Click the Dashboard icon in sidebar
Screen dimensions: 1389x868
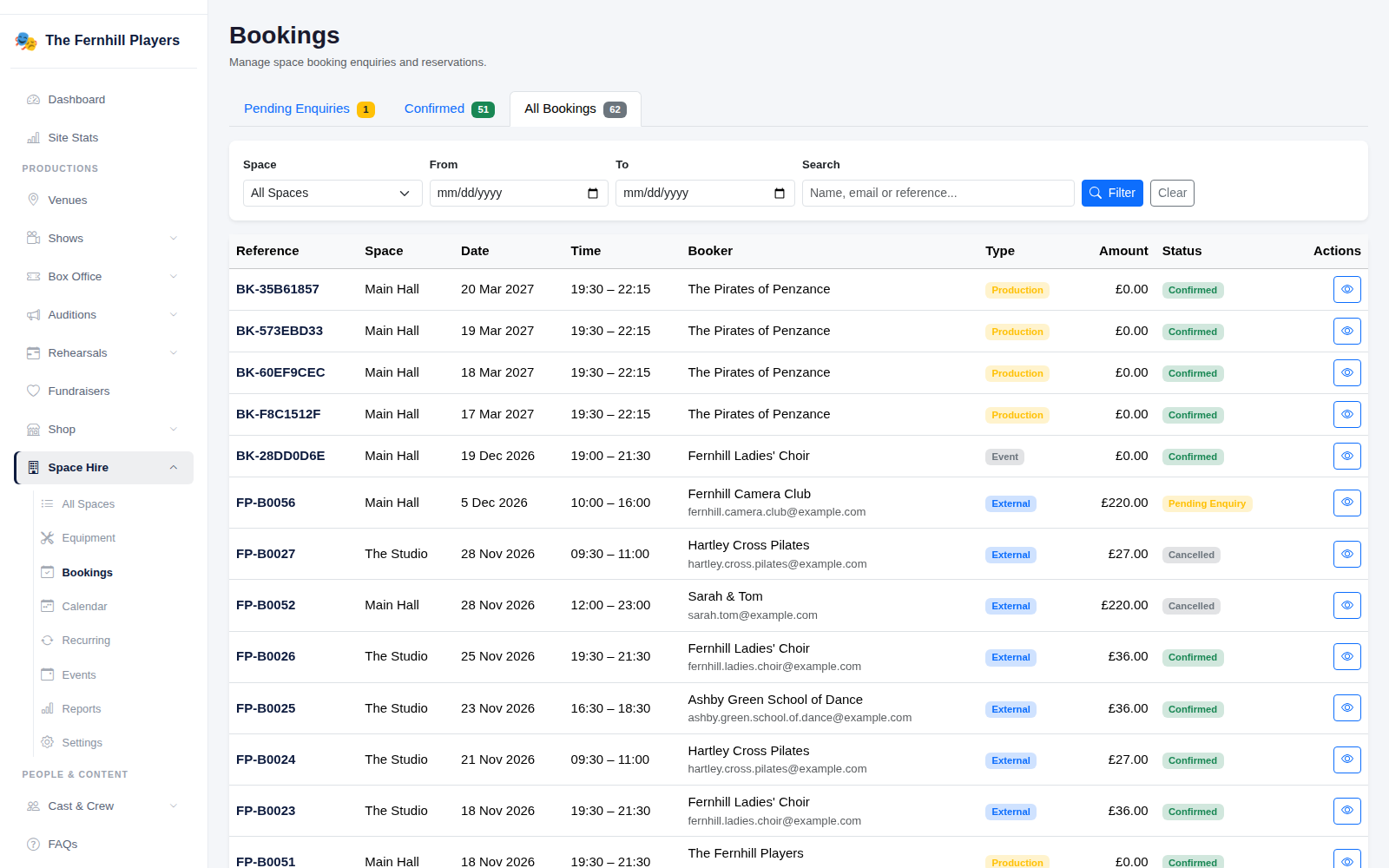[x=33, y=100]
